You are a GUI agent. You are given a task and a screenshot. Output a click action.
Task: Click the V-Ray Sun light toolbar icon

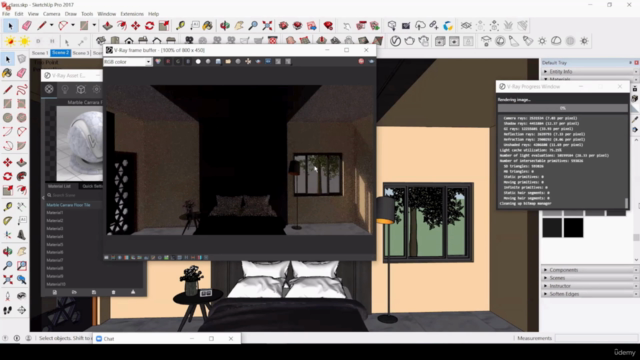[x=542, y=41]
